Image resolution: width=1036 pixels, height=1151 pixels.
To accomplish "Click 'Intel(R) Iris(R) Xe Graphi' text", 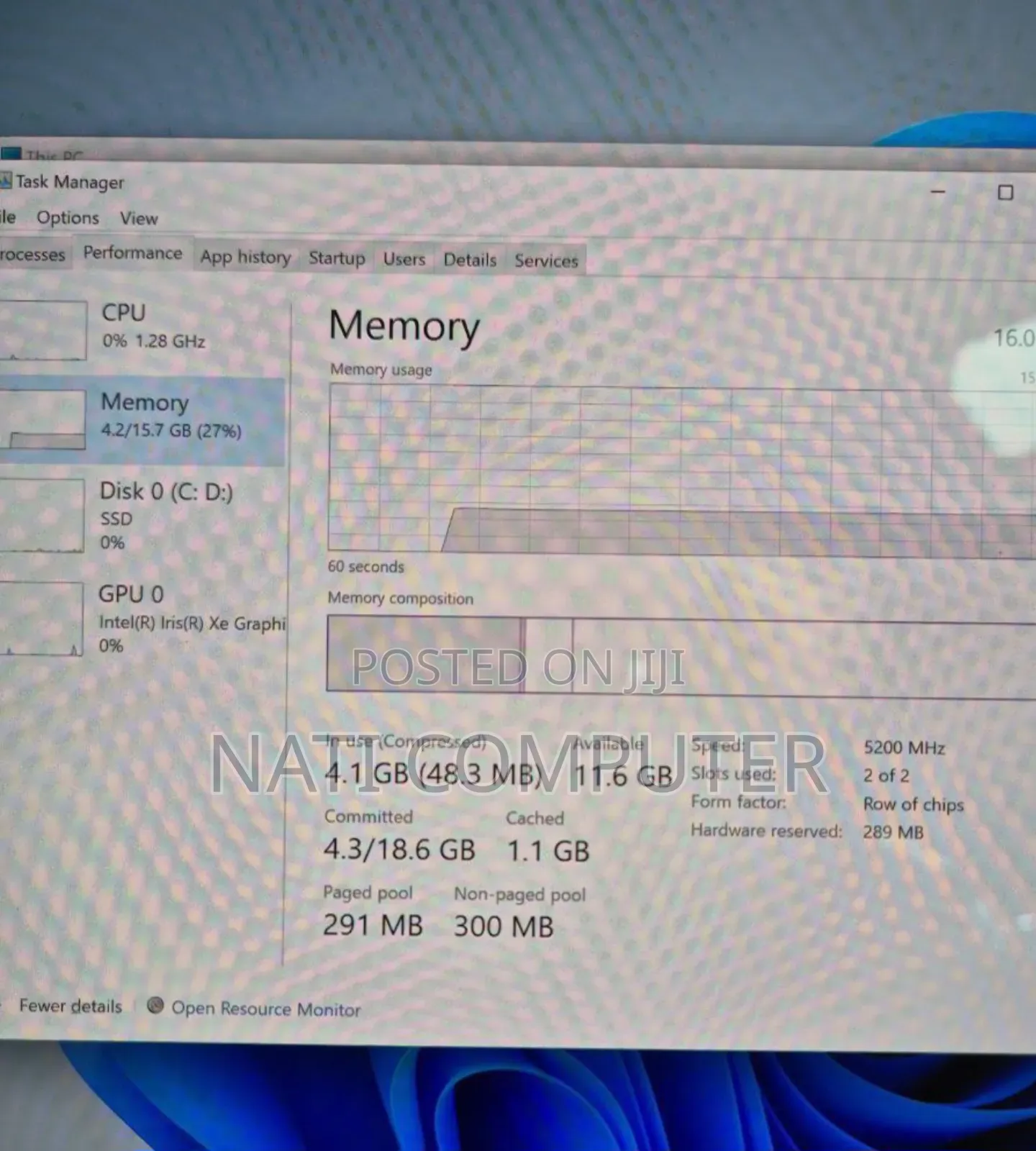I will click(192, 623).
